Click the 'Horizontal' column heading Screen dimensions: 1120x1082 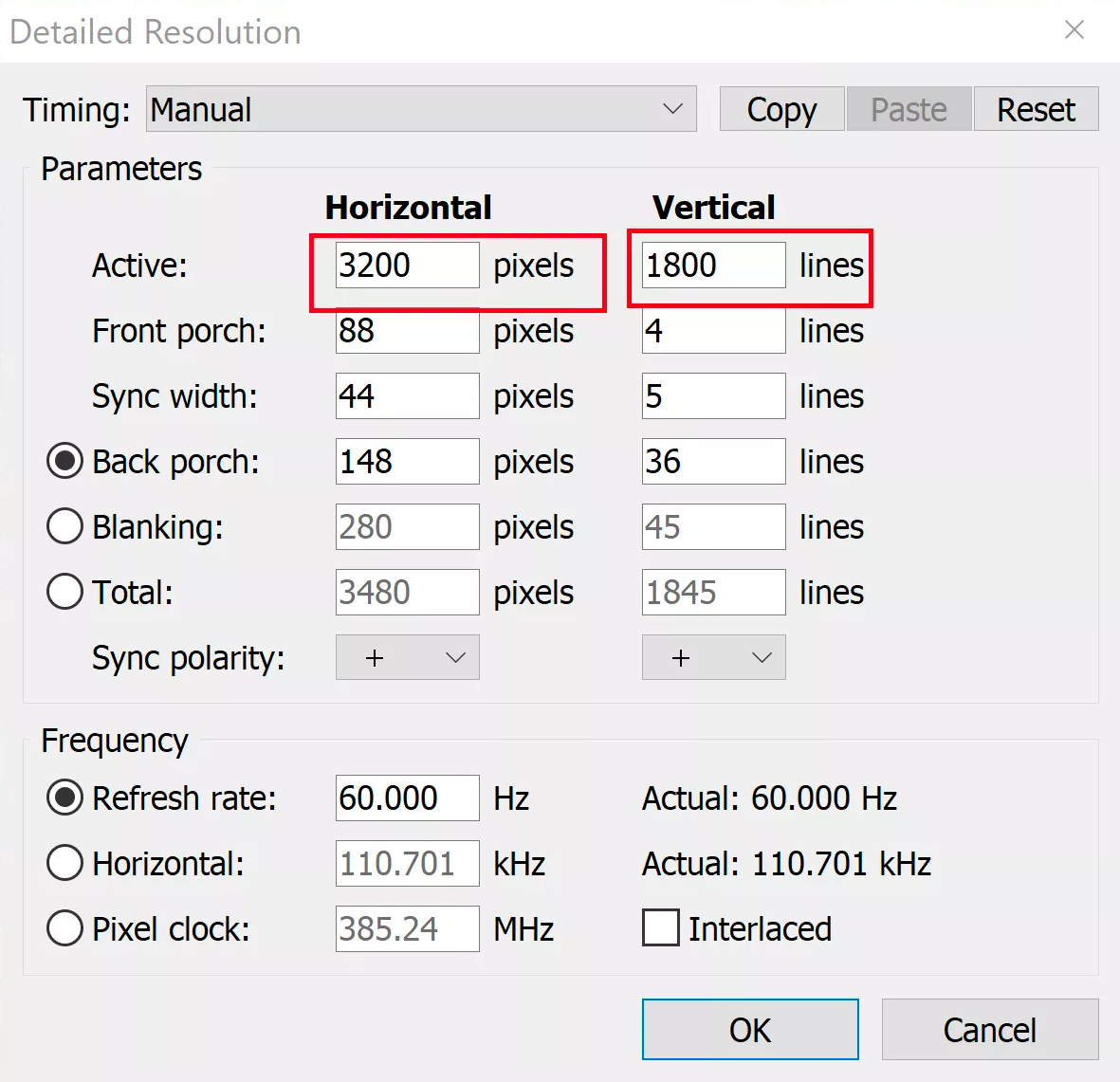point(408,207)
